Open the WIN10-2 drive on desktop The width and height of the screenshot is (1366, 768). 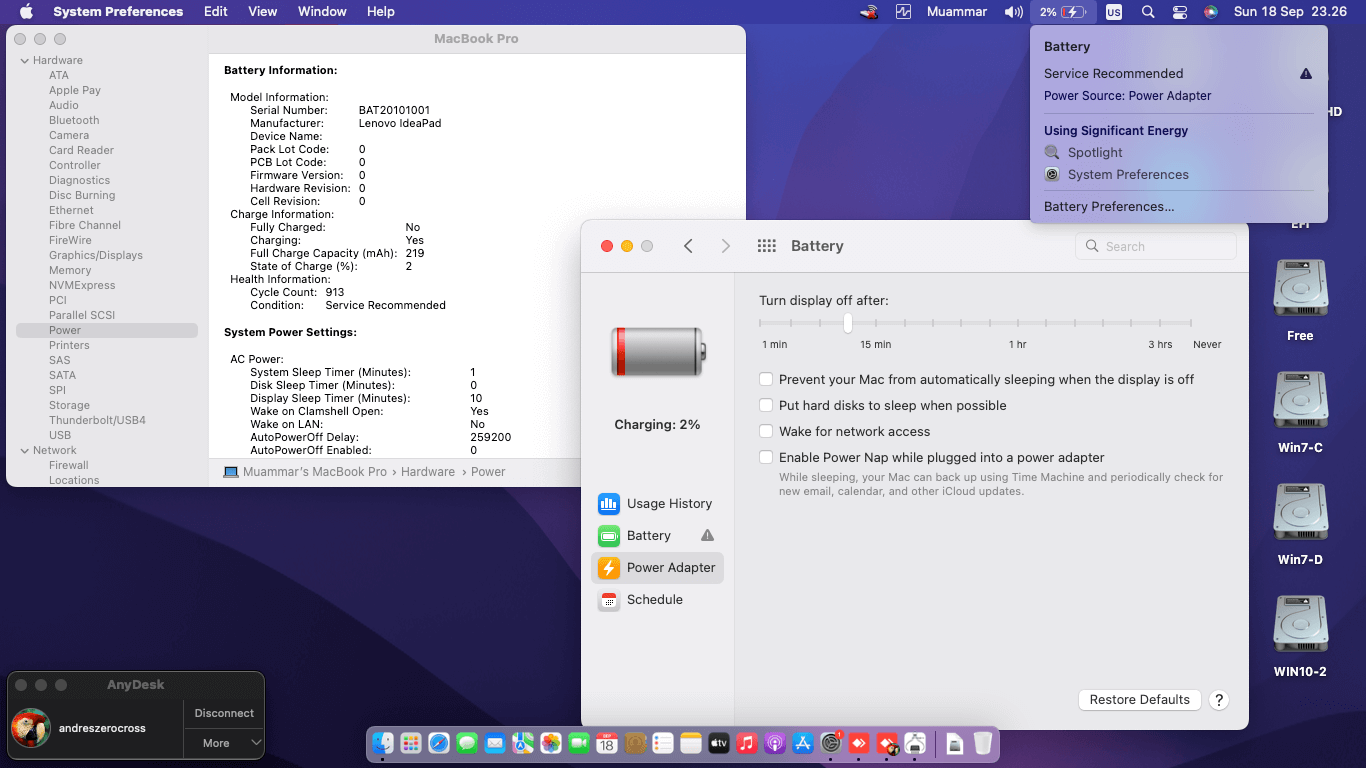pos(1300,636)
